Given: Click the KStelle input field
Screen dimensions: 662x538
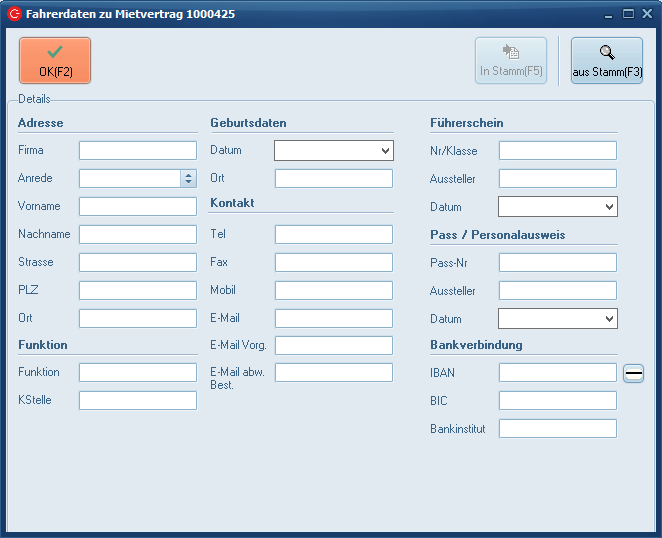Looking at the screenshot, I should 138,400.
